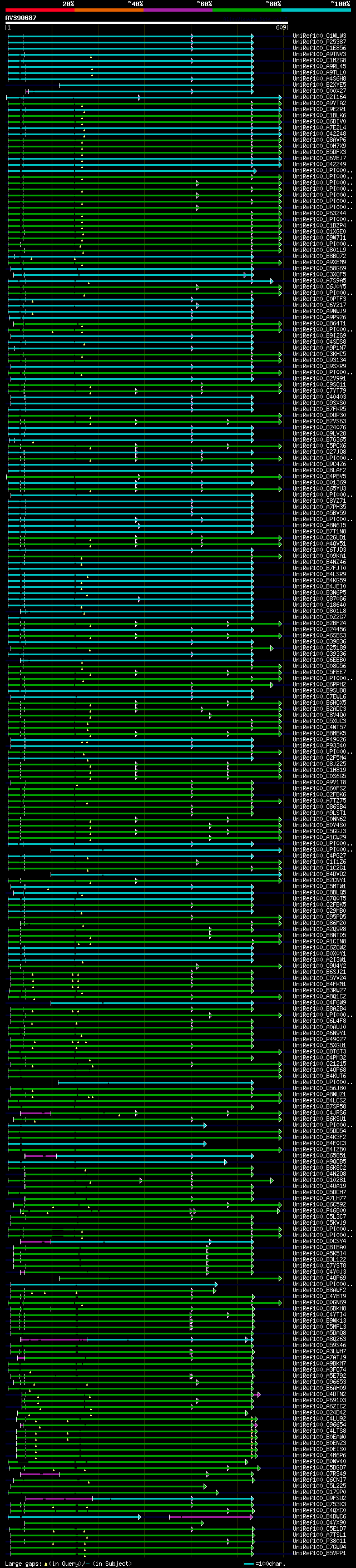Select hit UniRef100_Q801L9

point(319,250)
